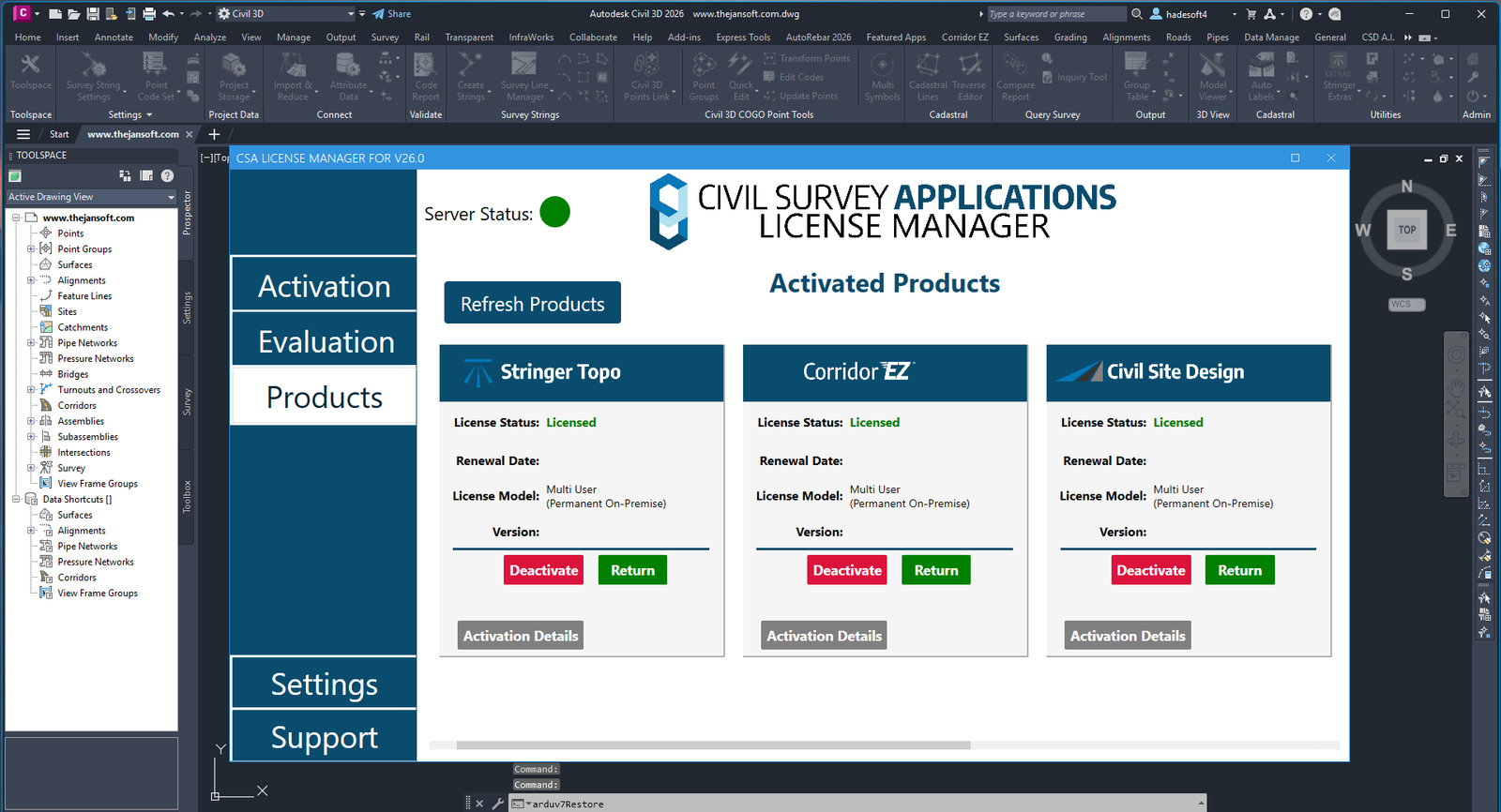Open the Toolspace help icon
Image resolution: width=1501 pixels, height=812 pixels.
click(167, 175)
